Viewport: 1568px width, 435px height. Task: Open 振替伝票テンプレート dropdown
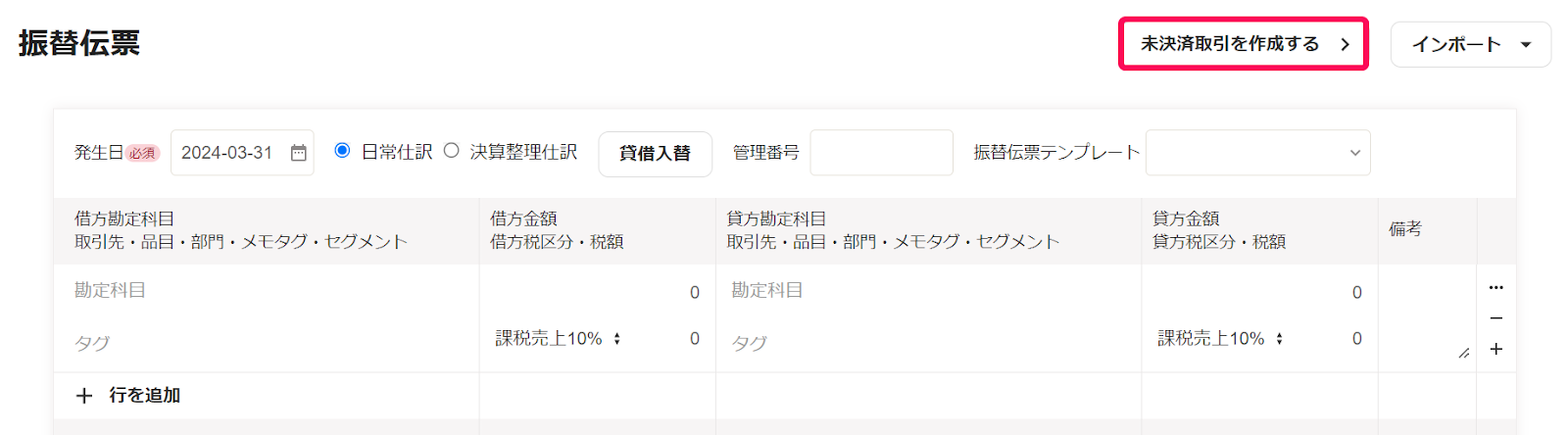(x=1257, y=153)
